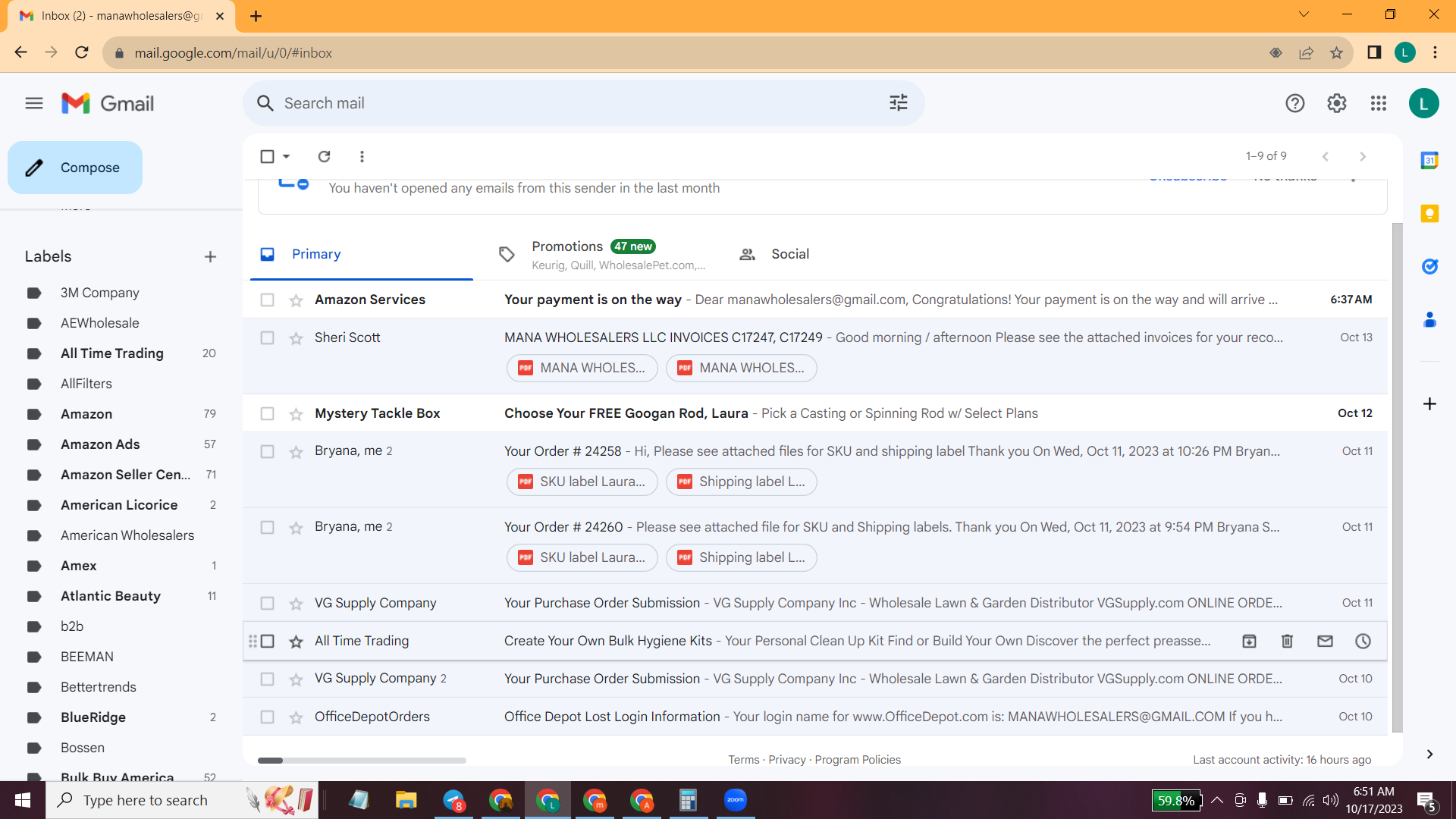This screenshot has width=1456, height=819.
Task: Open Program Policies link
Action: pos(858,760)
